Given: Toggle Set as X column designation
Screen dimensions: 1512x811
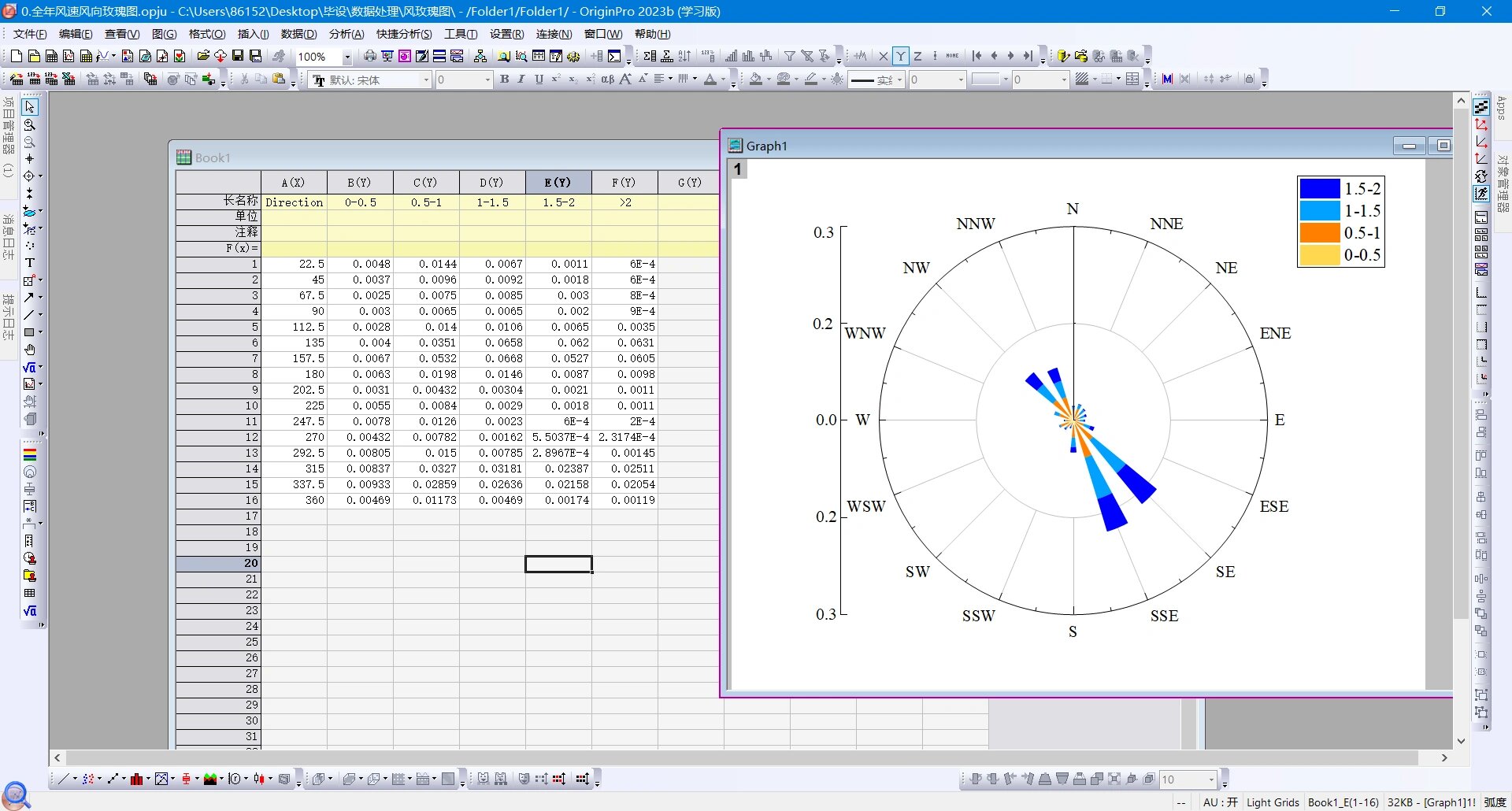Looking at the screenshot, I should [883, 56].
